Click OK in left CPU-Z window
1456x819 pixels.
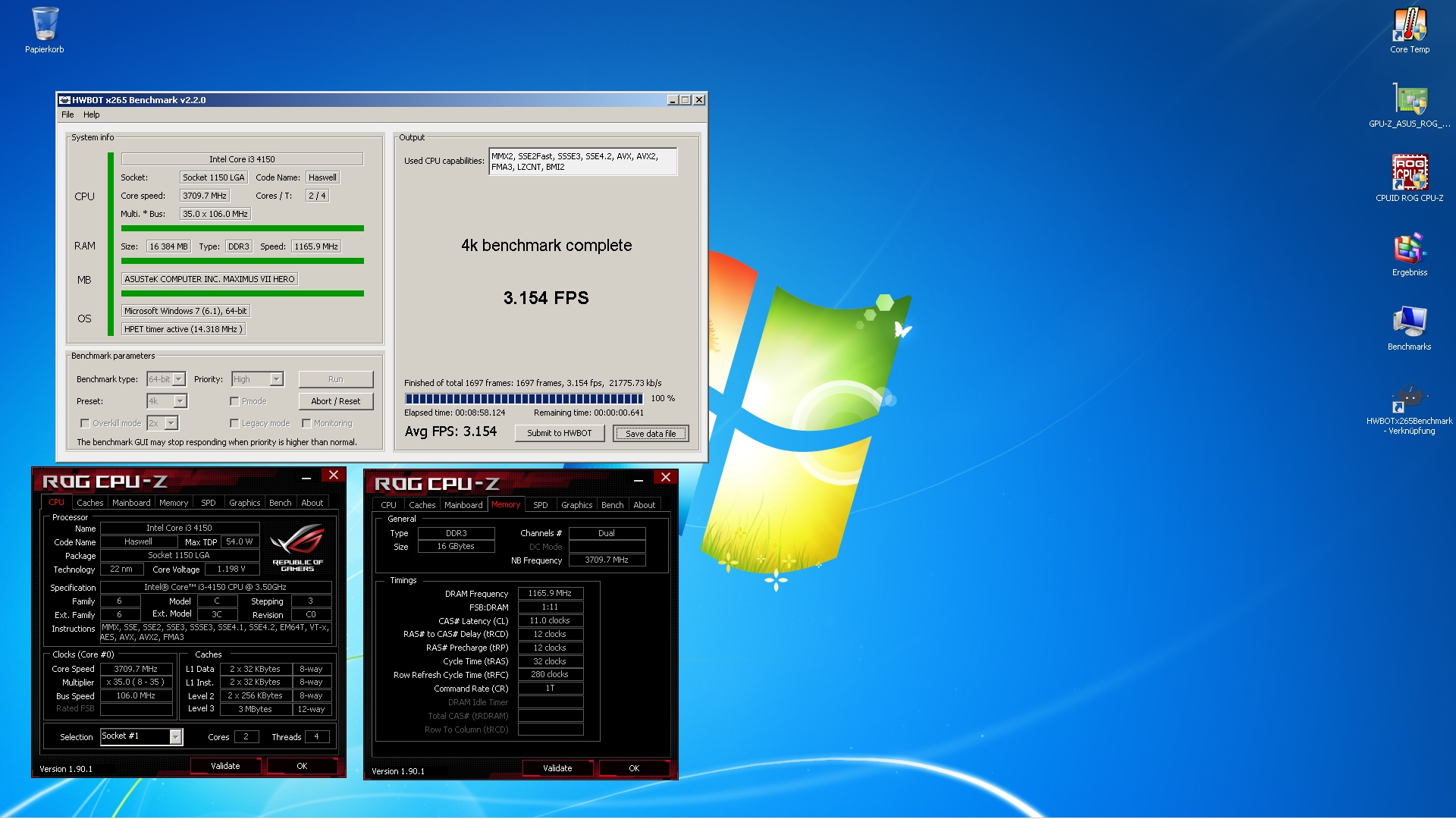[302, 766]
